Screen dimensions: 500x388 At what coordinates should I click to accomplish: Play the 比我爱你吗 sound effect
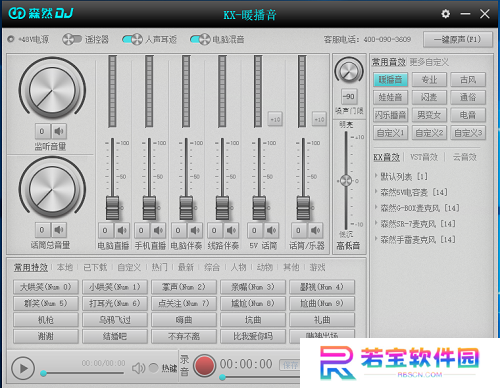tap(253, 336)
